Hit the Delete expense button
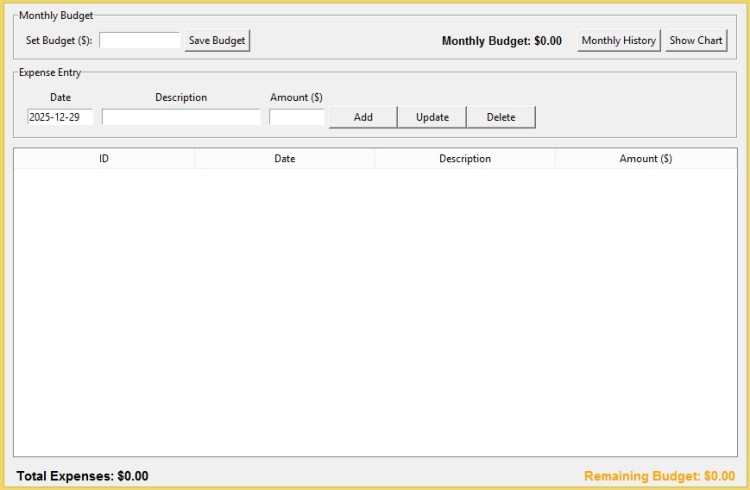Screen dimensions: 750x490 pos(501,117)
